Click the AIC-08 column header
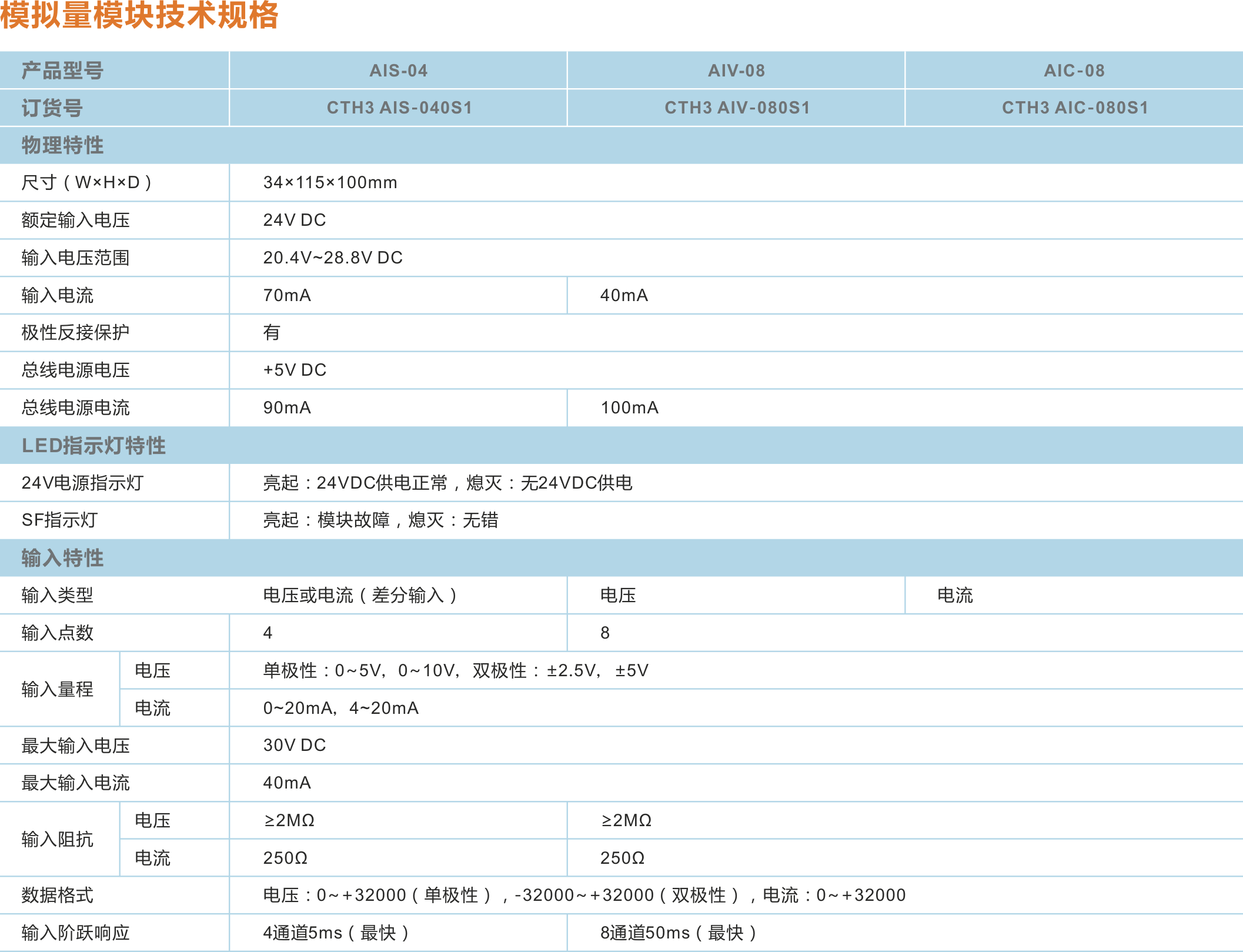 [x=1074, y=71]
